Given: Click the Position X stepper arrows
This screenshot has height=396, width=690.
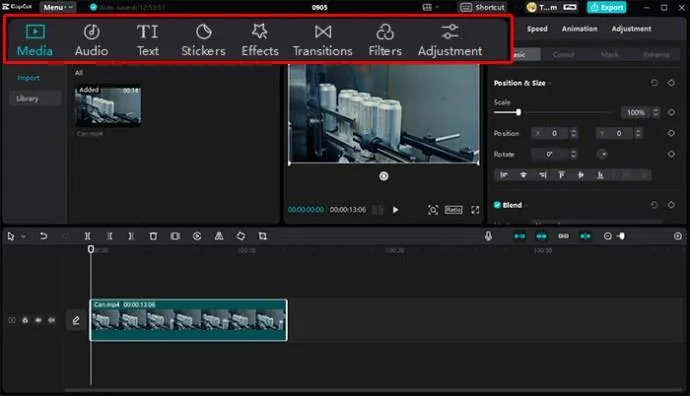Looking at the screenshot, I should click(x=573, y=133).
